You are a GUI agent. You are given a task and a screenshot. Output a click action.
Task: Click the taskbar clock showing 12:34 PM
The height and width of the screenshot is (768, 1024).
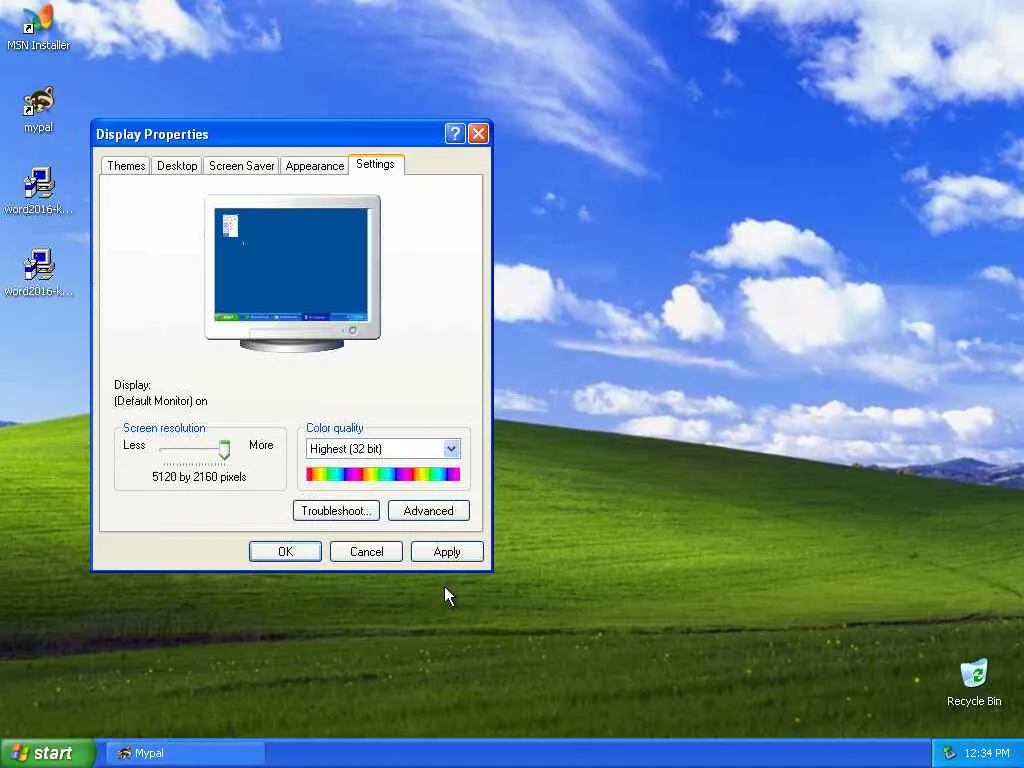pyautogui.click(x=987, y=754)
